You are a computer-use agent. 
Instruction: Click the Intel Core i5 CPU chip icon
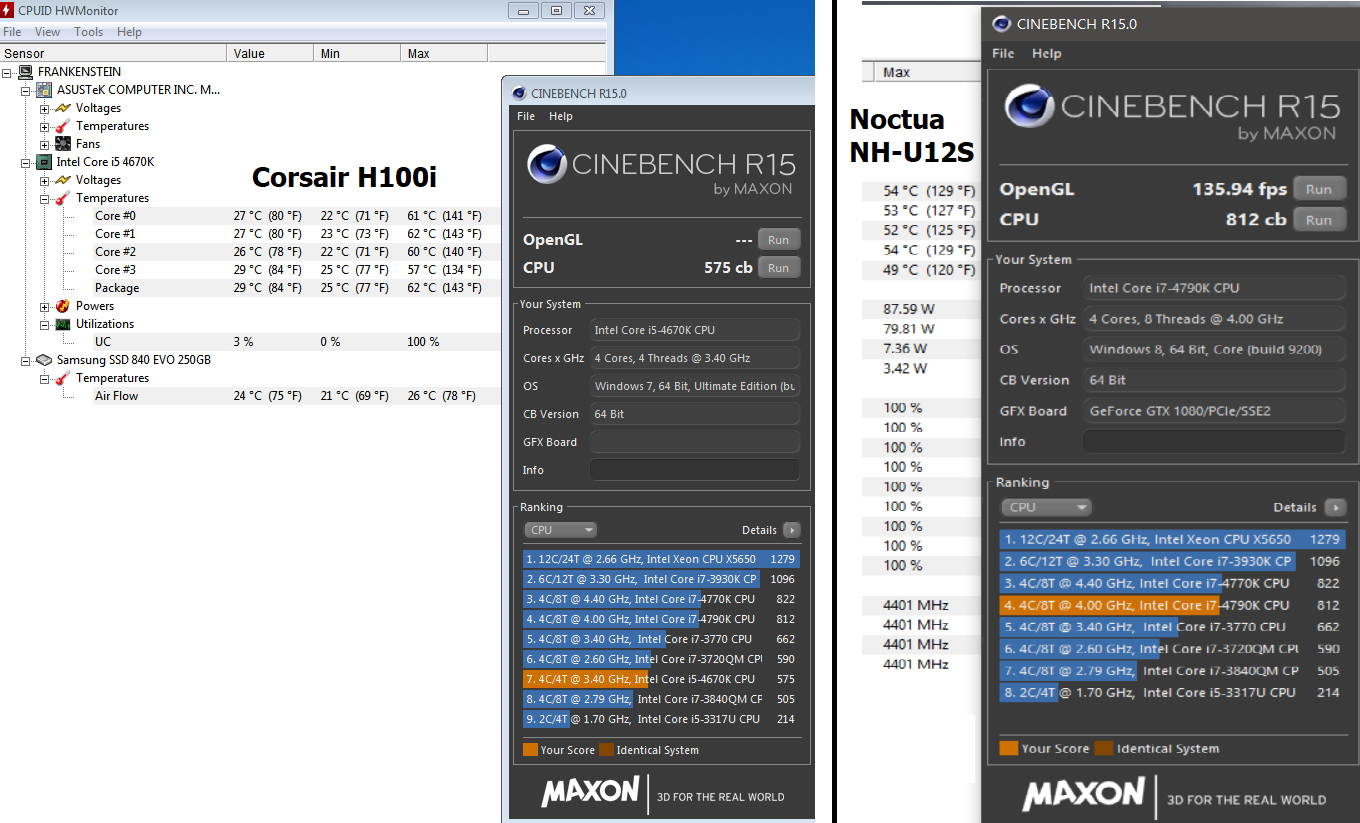tap(44, 162)
